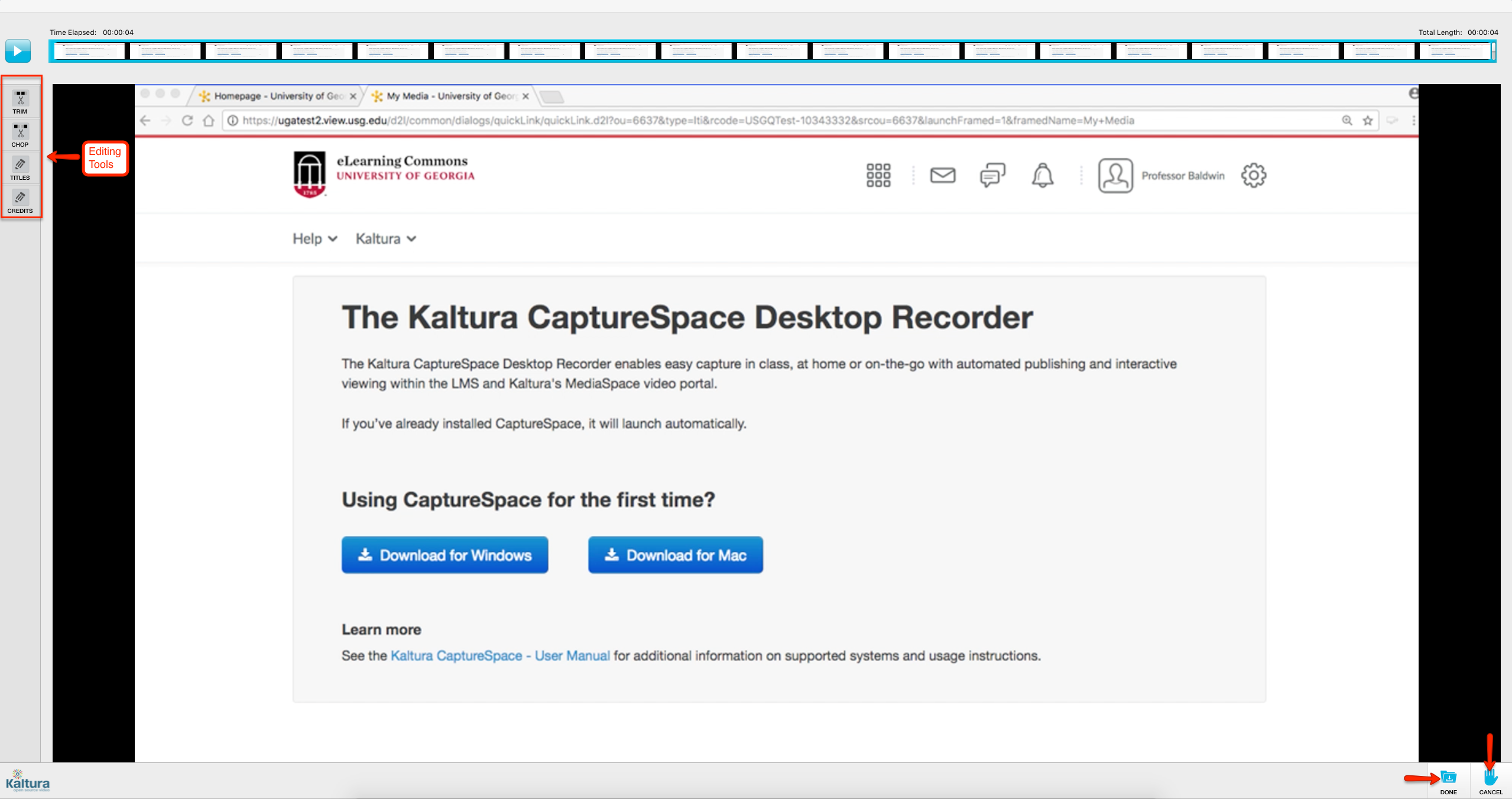Close the Homepage browser tab
1512x799 pixels.
pos(353,96)
